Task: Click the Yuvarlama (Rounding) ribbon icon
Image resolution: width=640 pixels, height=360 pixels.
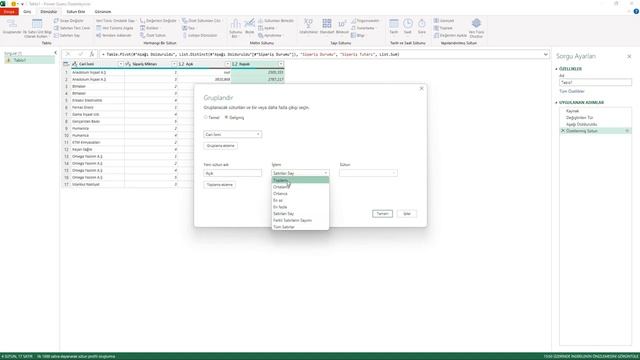Action: coord(363,28)
